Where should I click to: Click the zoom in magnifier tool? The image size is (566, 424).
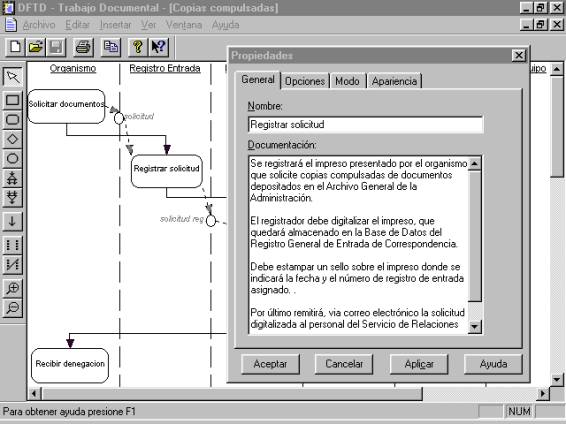coord(13,288)
